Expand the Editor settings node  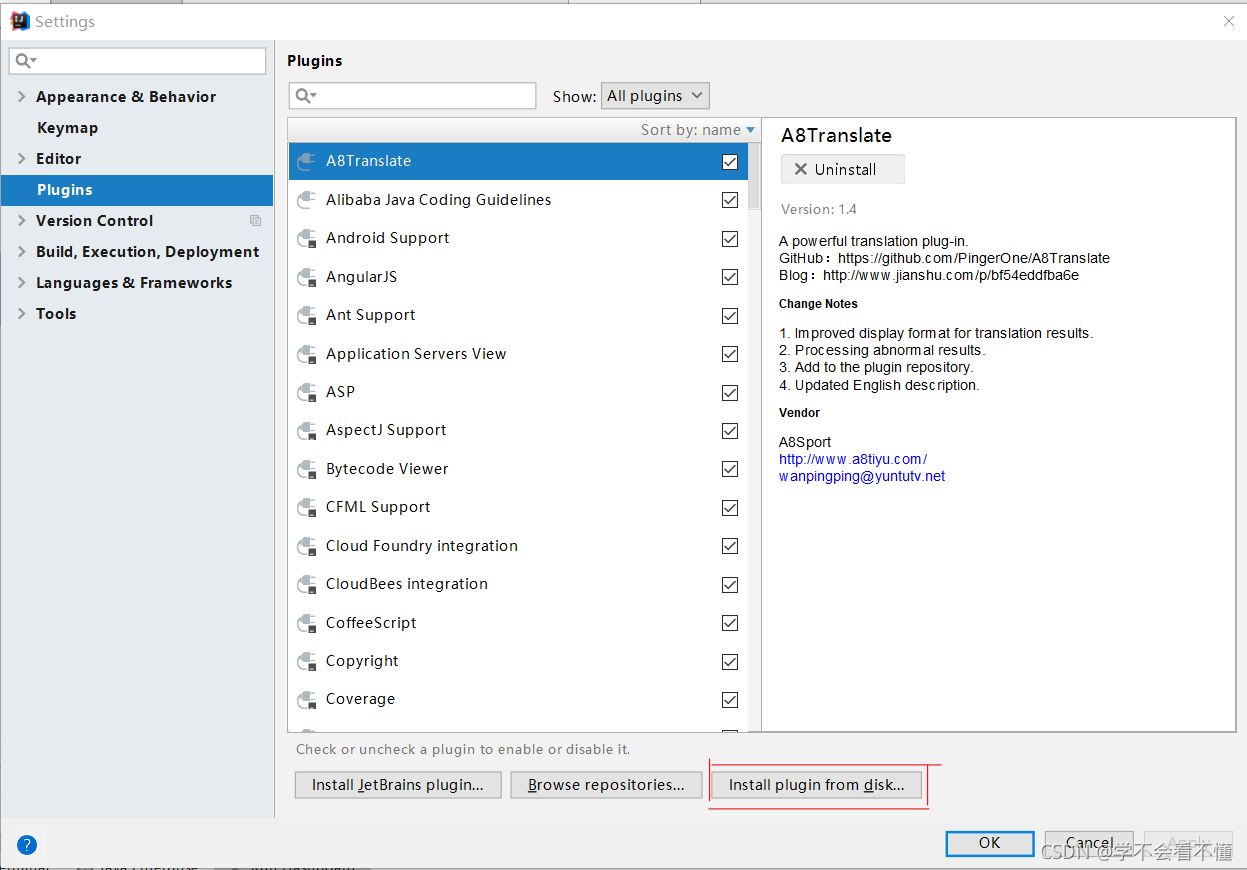(x=22, y=159)
